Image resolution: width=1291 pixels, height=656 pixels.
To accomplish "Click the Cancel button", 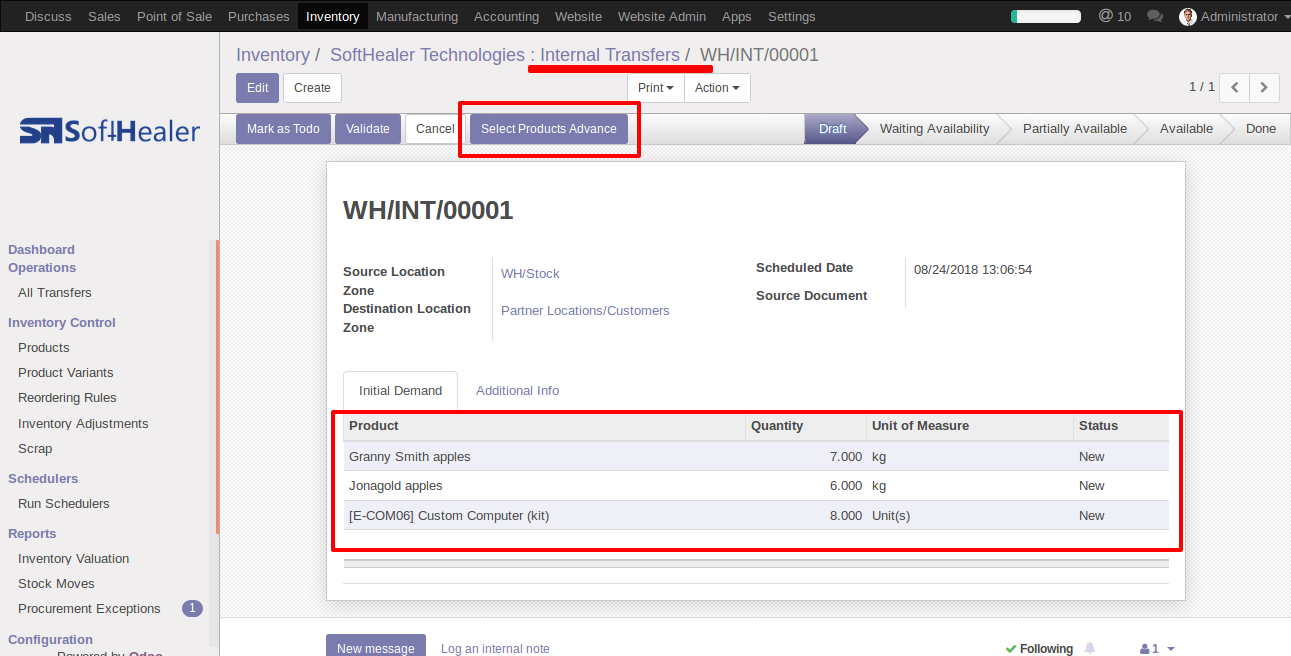I will [435, 129].
